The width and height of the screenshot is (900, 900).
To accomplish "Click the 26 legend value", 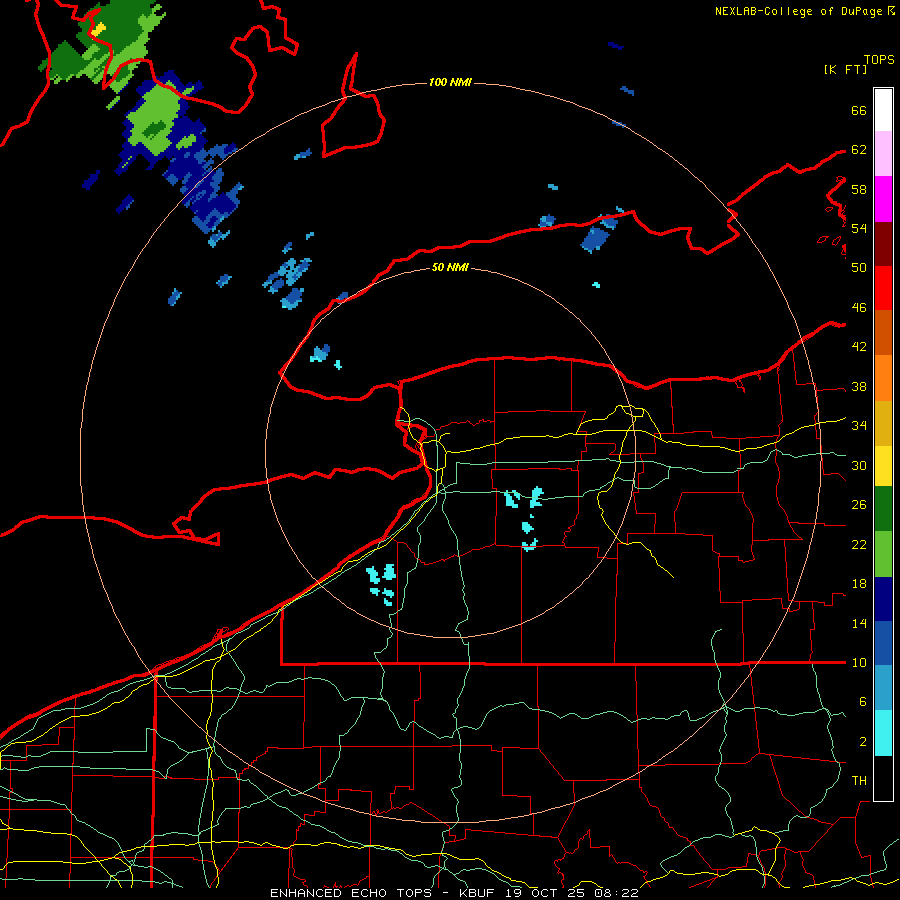I will pyautogui.click(x=859, y=505).
